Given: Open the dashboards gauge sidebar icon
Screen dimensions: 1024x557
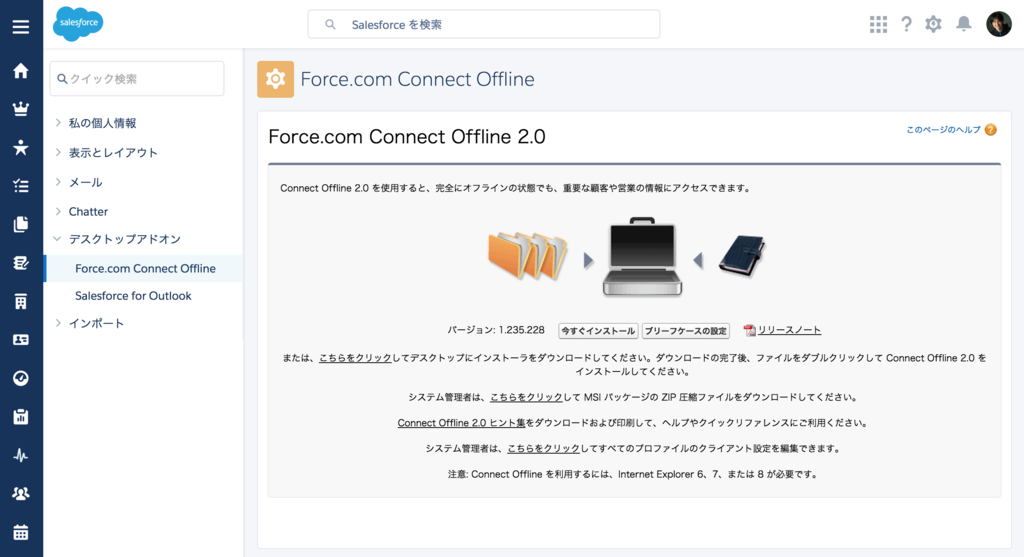Looking at the screenshot, I should (21, 378).
